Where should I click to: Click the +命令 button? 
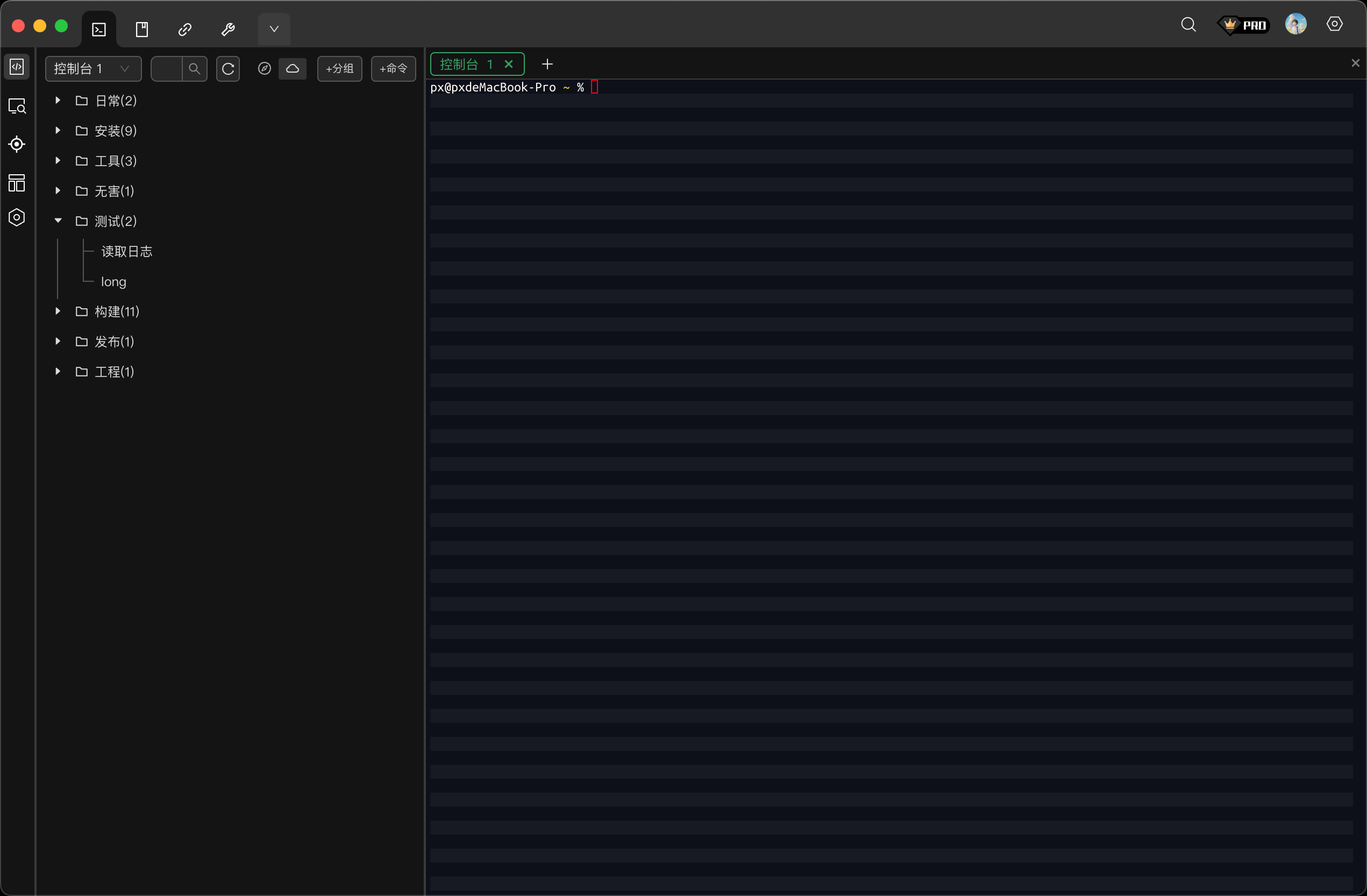[394, 69]
